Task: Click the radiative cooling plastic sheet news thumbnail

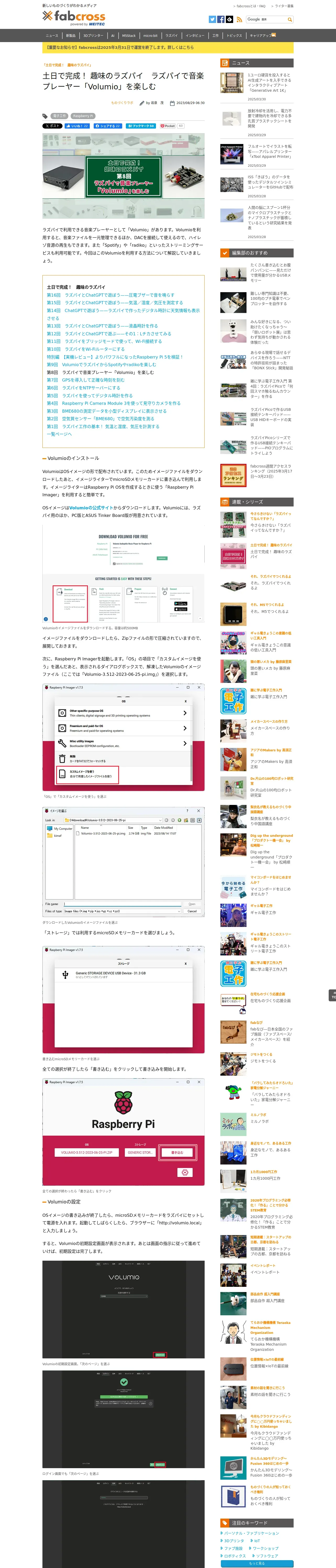Action: coord(232,119)
